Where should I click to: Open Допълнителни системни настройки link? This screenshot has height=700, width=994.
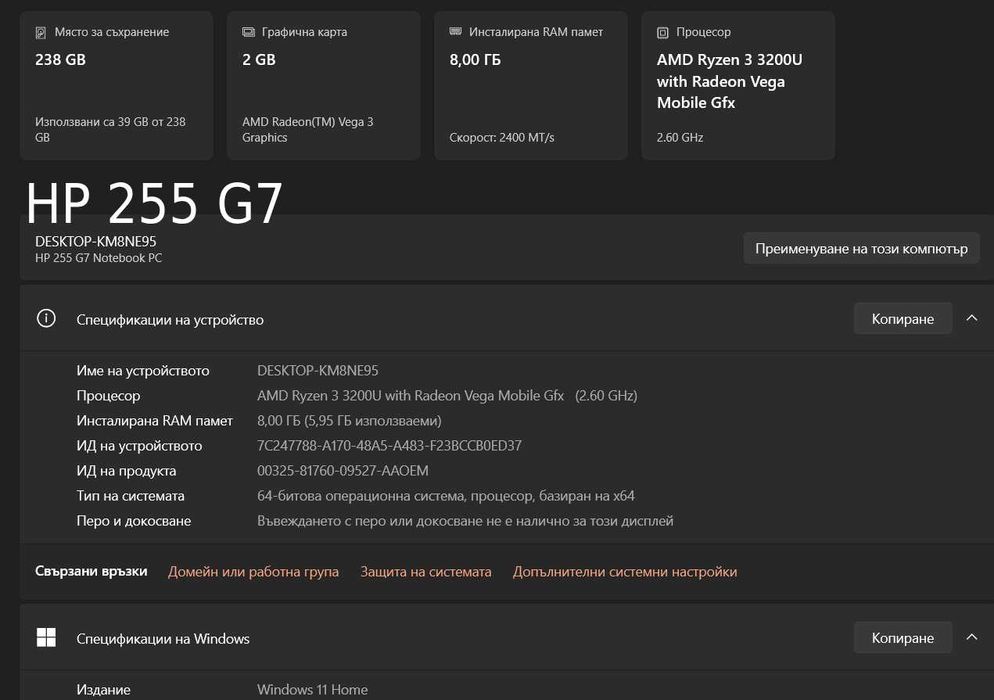coord(625,572)
